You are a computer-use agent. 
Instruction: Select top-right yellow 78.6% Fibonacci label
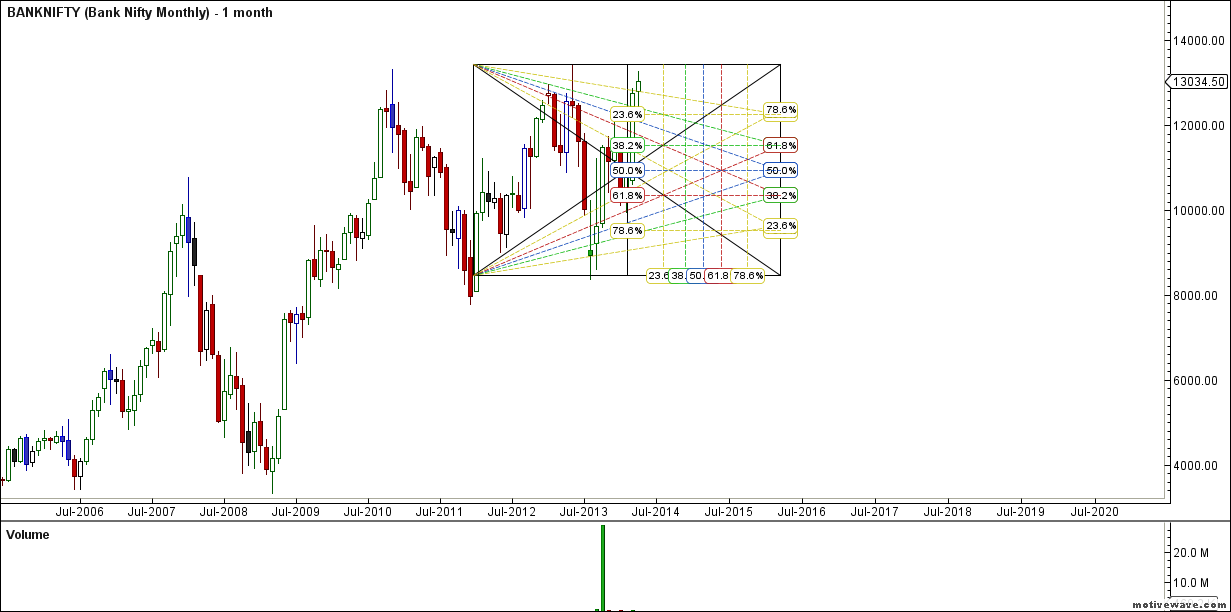tap(780, 110)
